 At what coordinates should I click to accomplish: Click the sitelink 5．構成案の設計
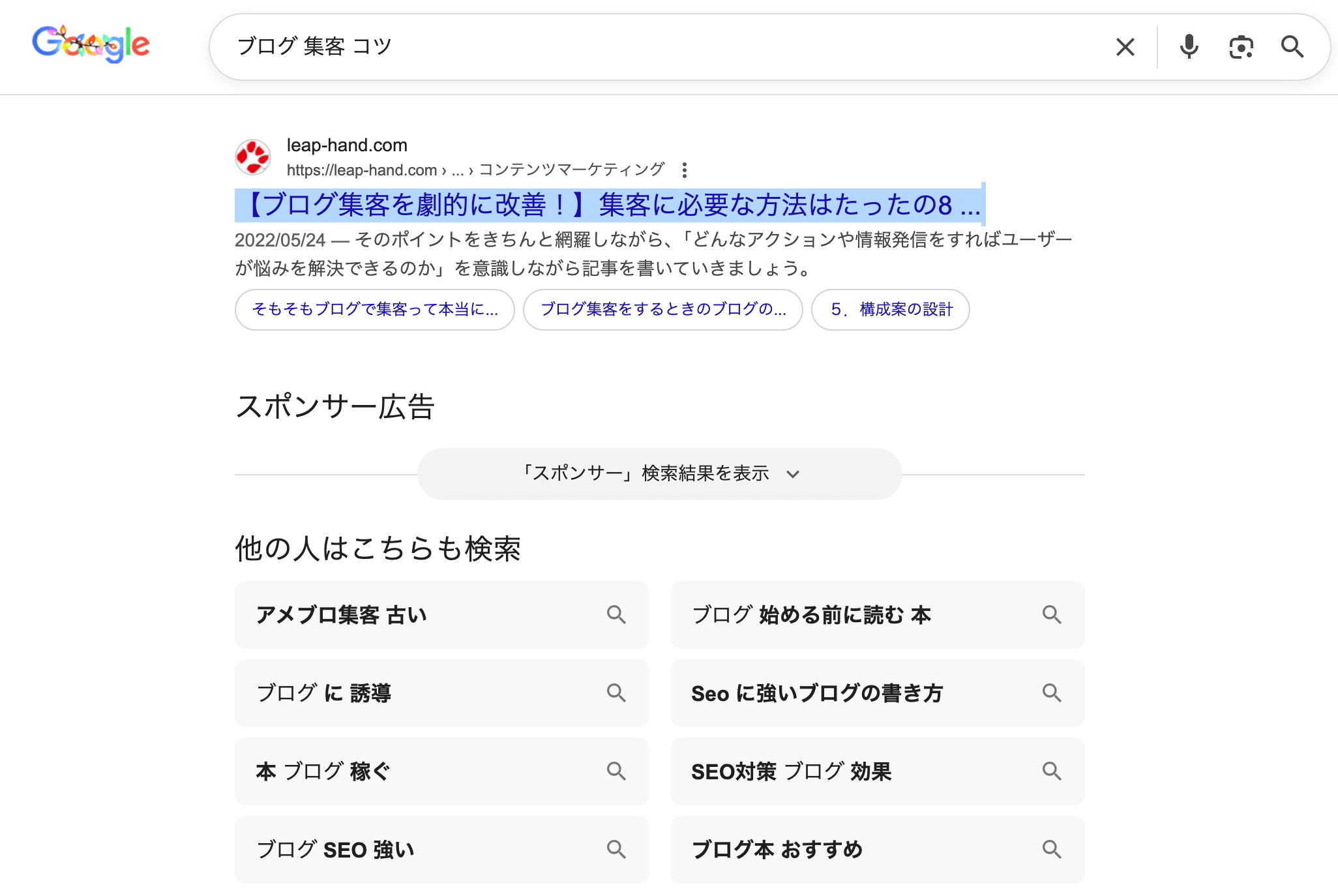pos(890,310)
